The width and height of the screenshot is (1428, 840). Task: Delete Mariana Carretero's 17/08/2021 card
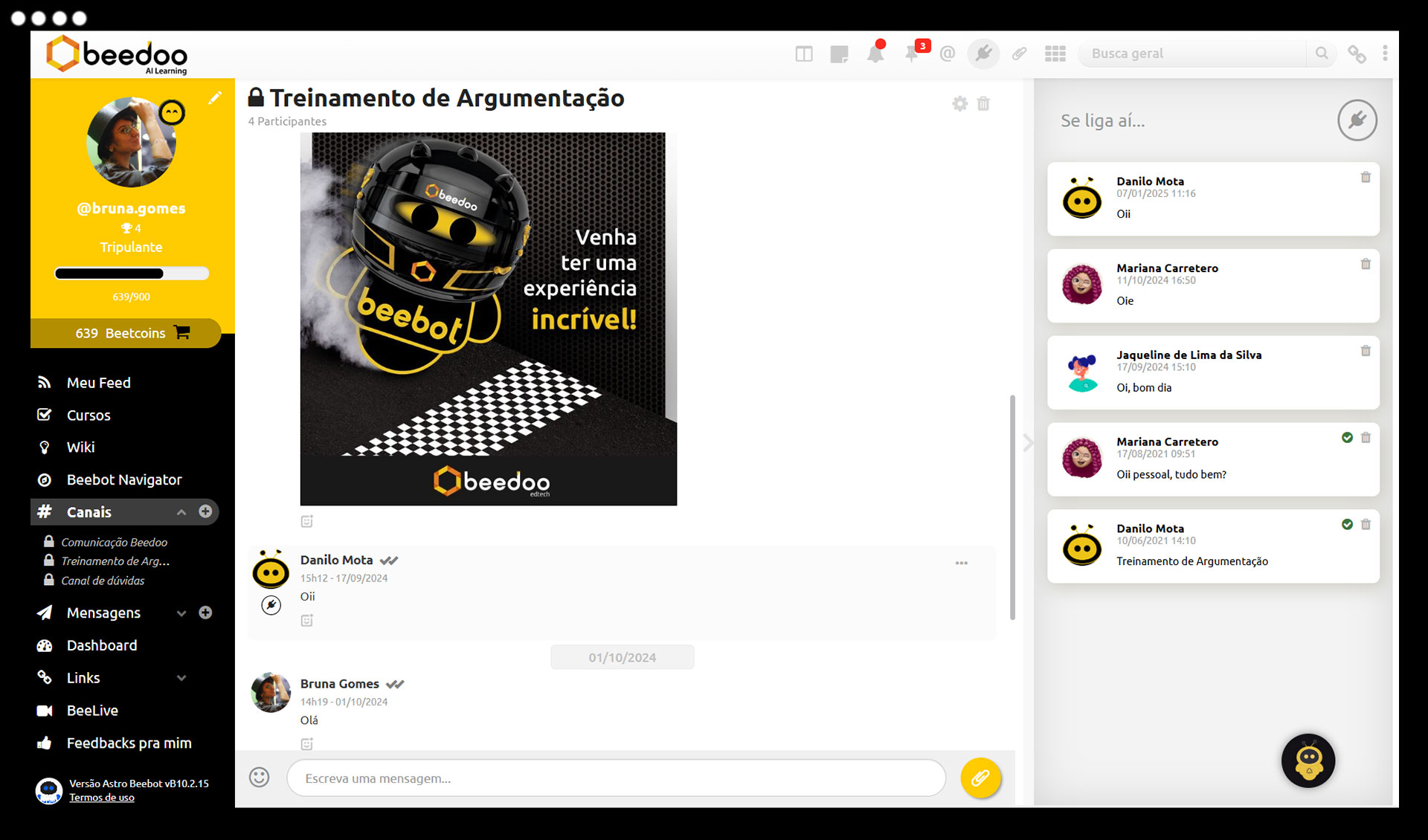click(x=1366, y=439)
